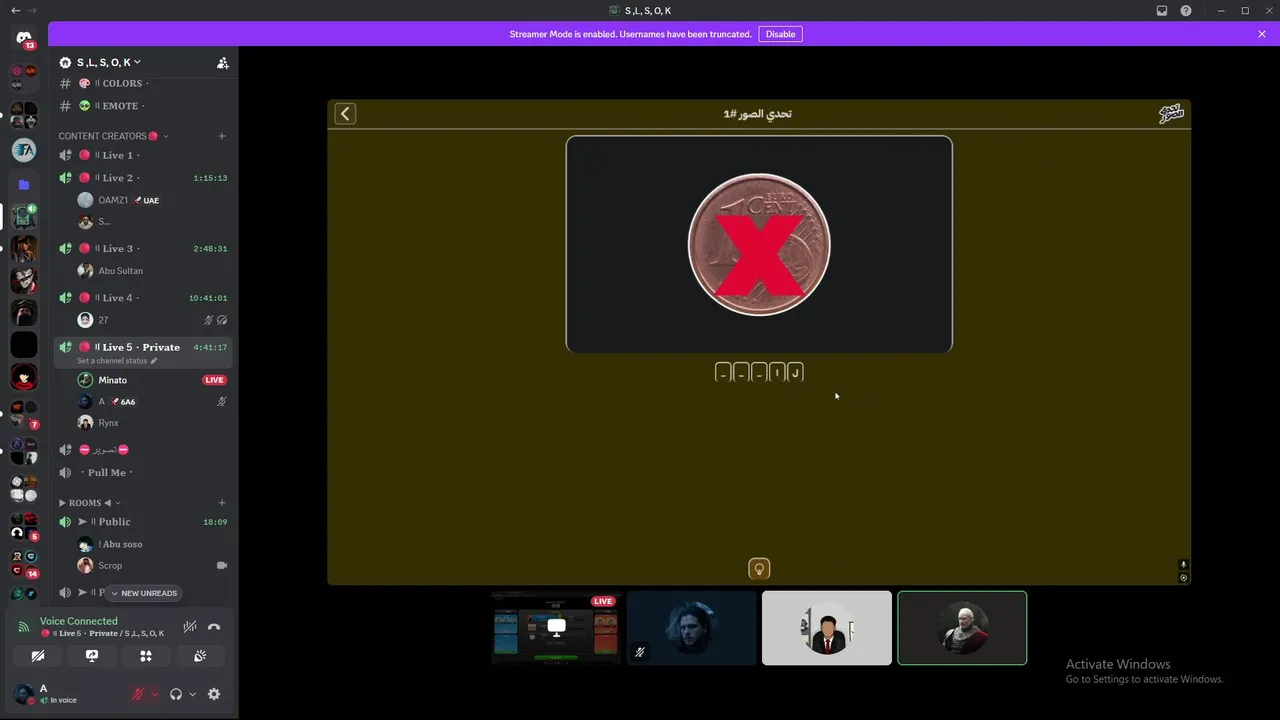
Task: Select the LIVE stream thumbnail tile
Action: [556, 628]
